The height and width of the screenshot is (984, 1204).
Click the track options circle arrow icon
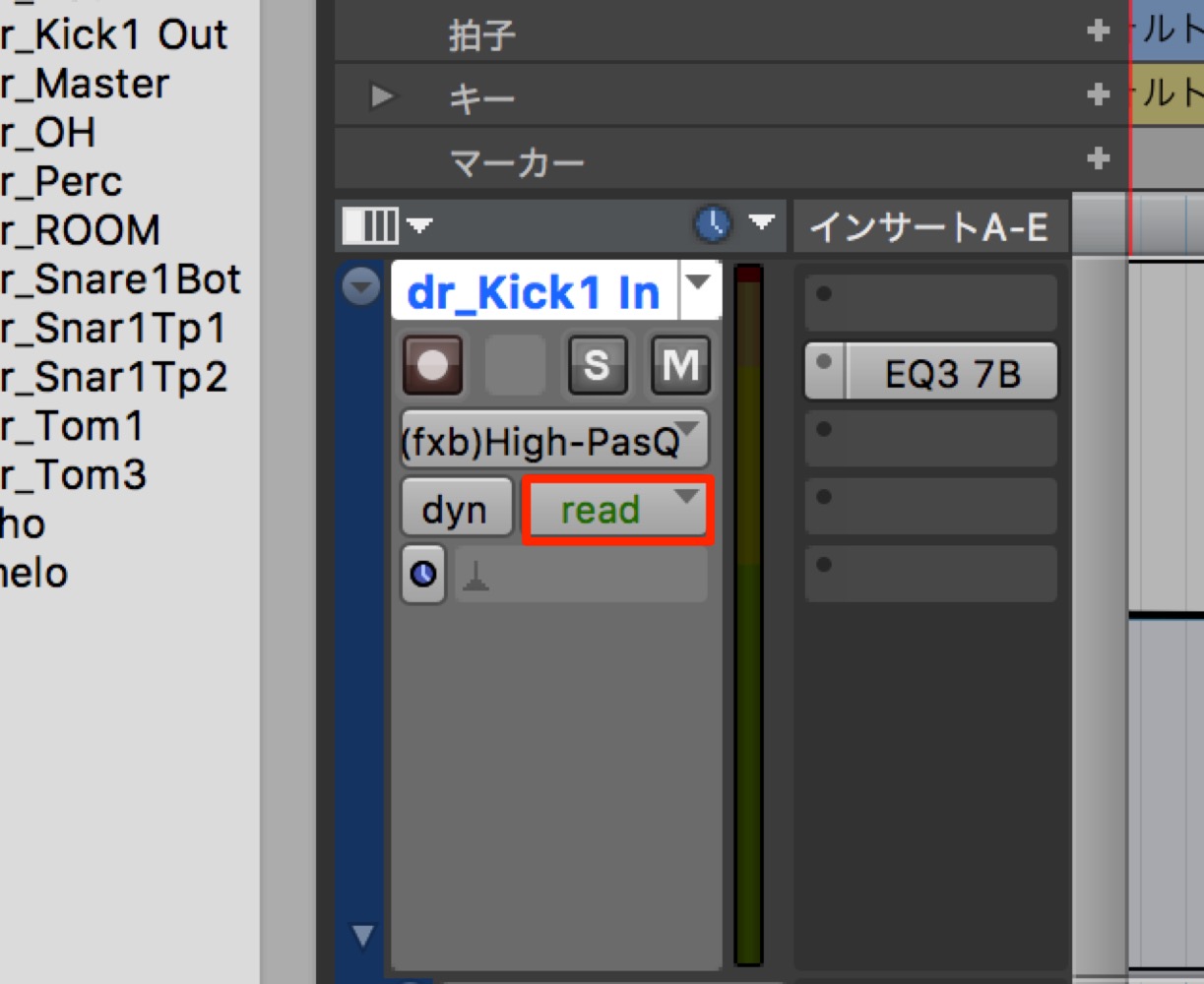pos(361,286)
